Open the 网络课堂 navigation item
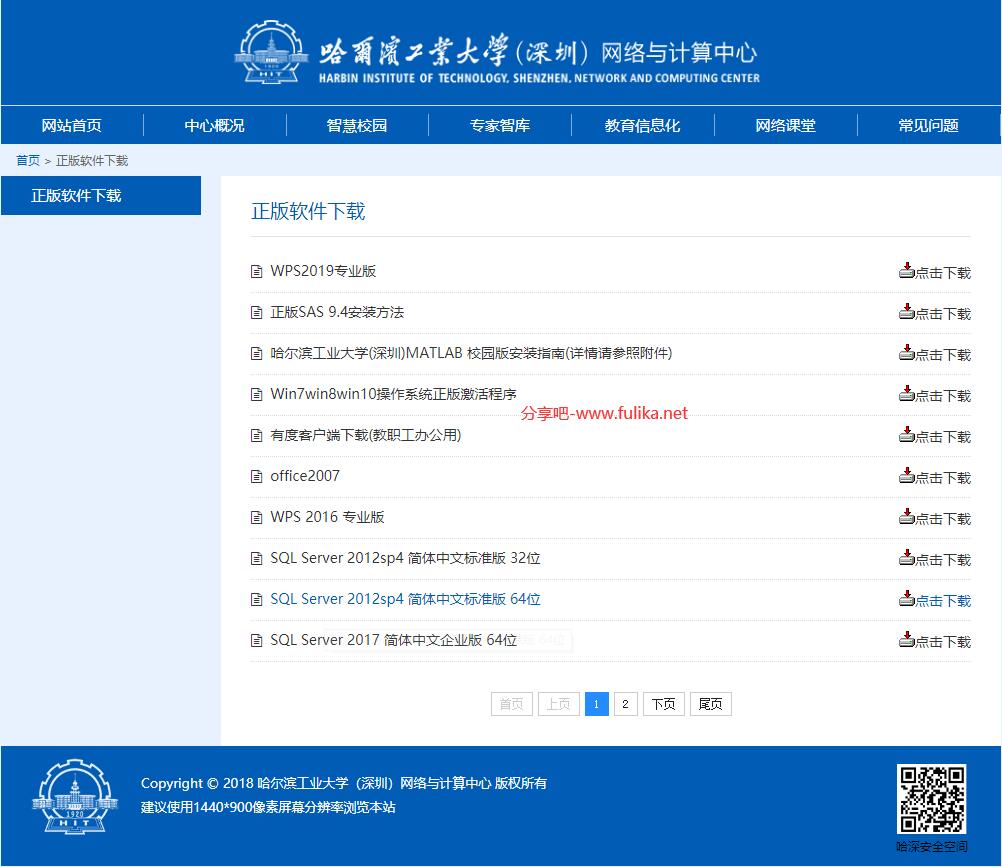 coord(785,125)
